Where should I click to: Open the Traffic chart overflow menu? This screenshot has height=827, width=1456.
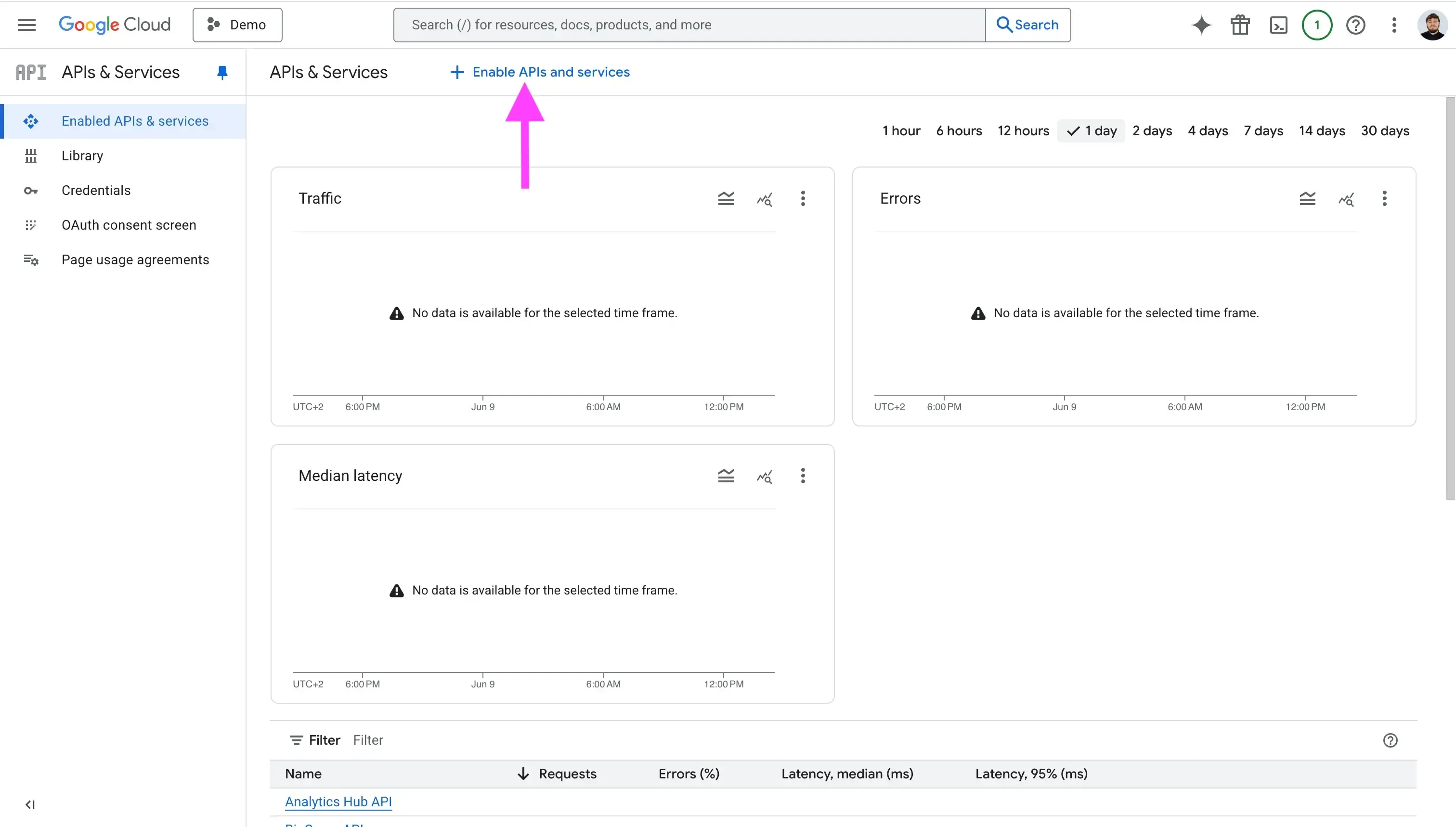point(803,198)
